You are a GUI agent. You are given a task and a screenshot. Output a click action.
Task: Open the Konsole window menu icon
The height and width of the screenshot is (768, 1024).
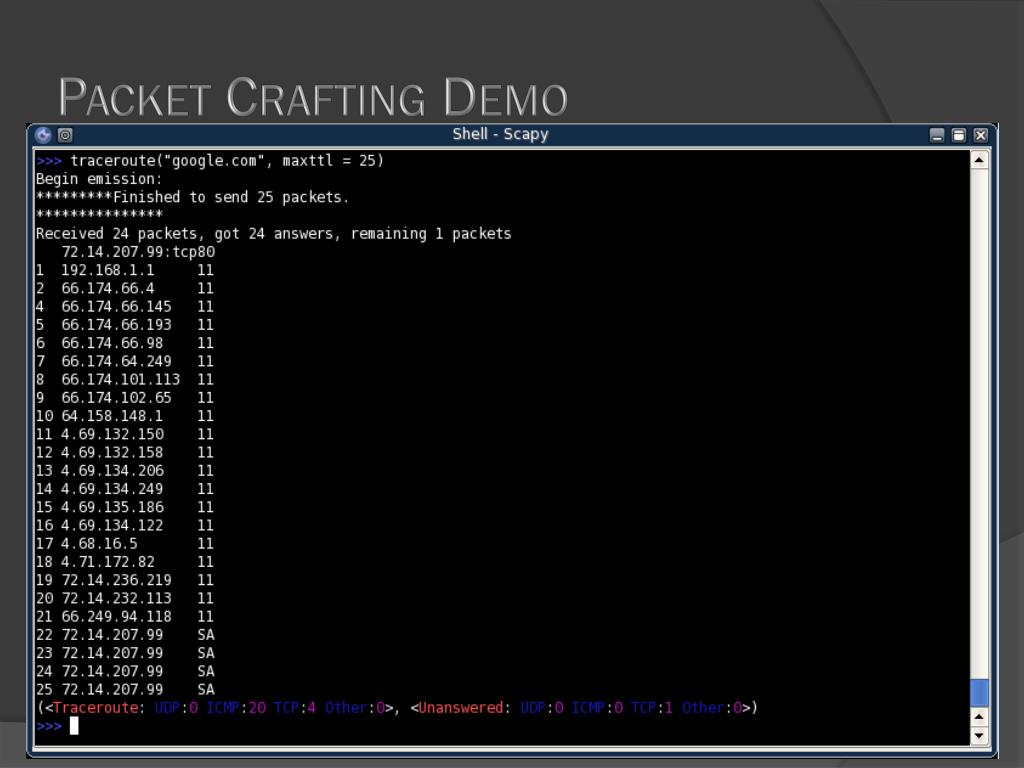coord(43,135)
